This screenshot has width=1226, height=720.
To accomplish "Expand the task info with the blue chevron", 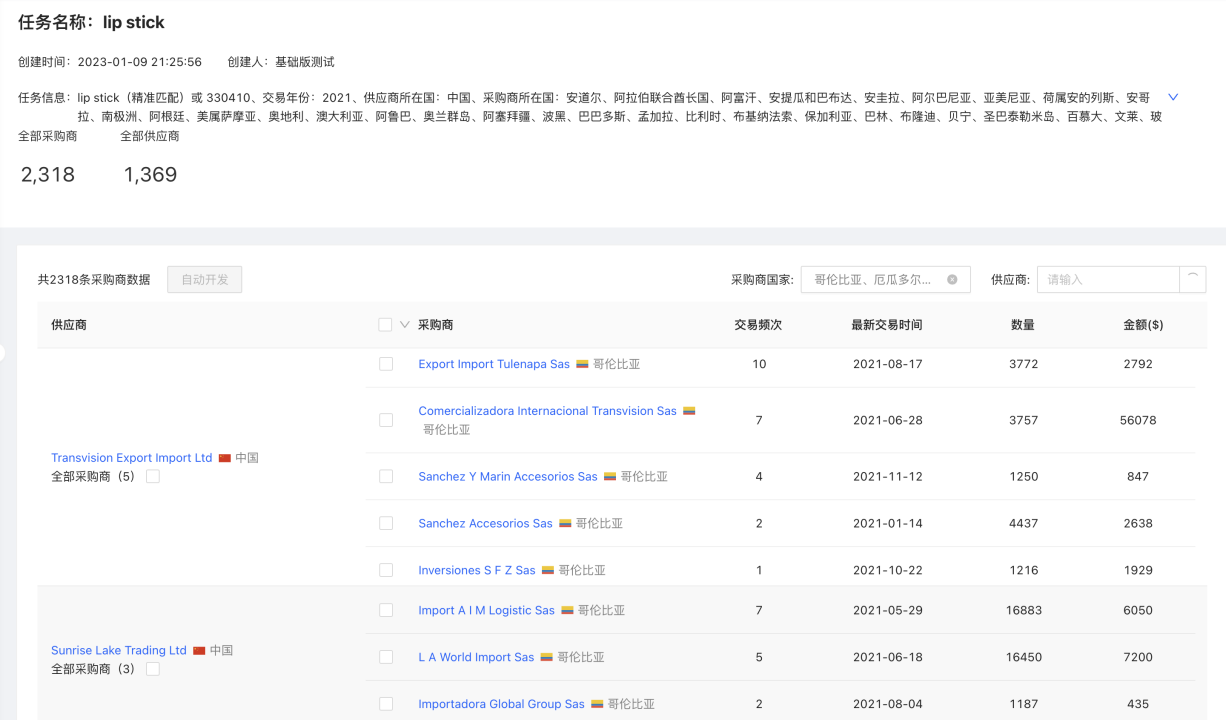I will click(1173, 97).
